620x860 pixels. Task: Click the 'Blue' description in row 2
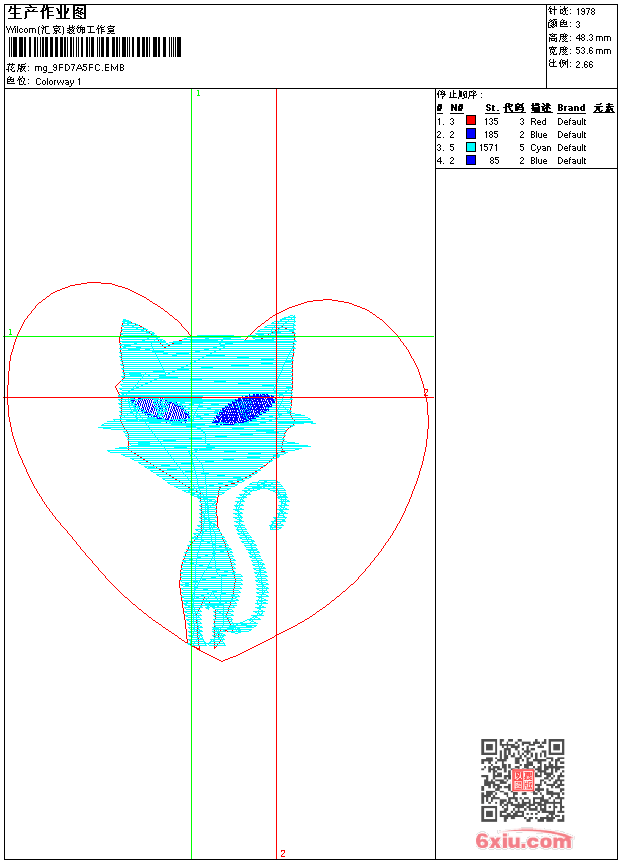point(539,135)
